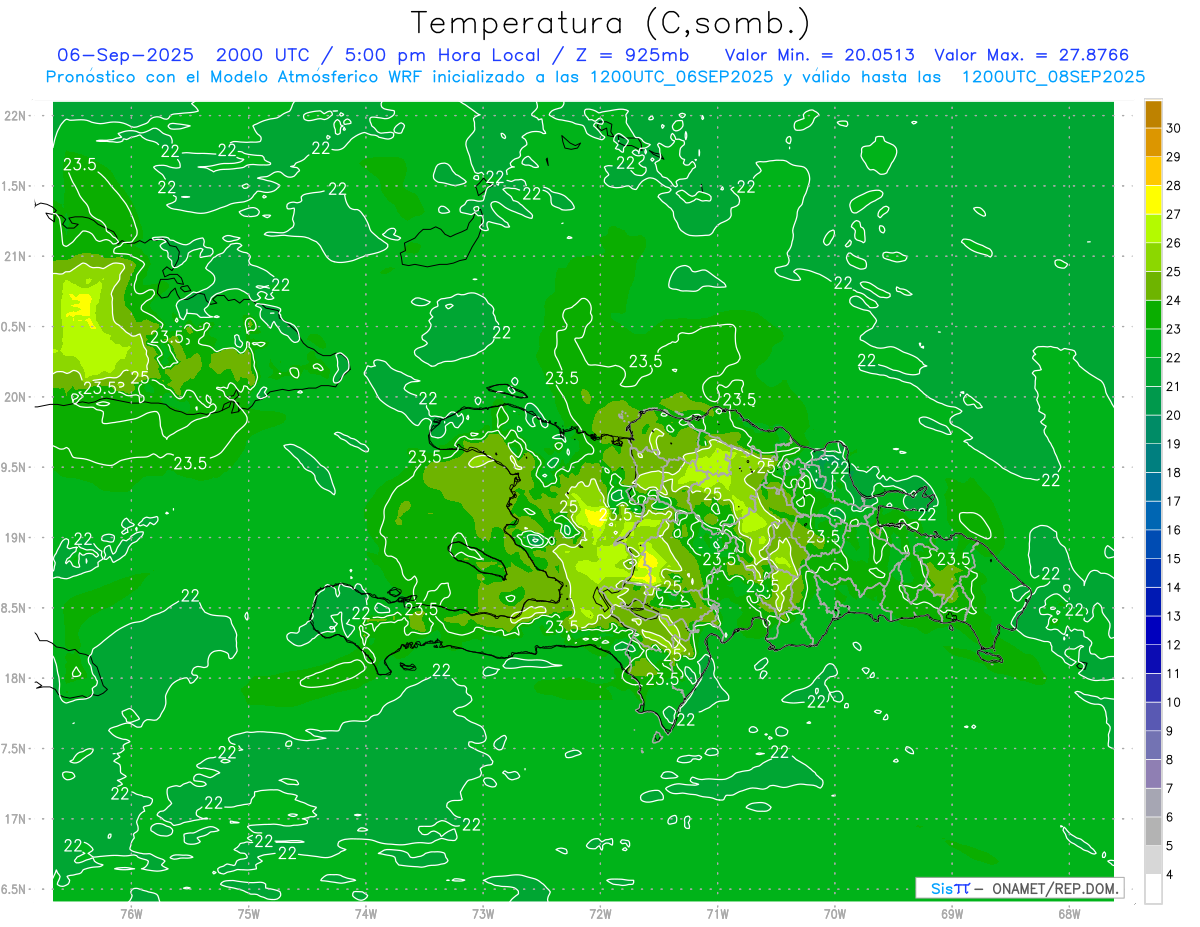
Task: Click the "19N" latitude axis label
Action: pos(15,538)
